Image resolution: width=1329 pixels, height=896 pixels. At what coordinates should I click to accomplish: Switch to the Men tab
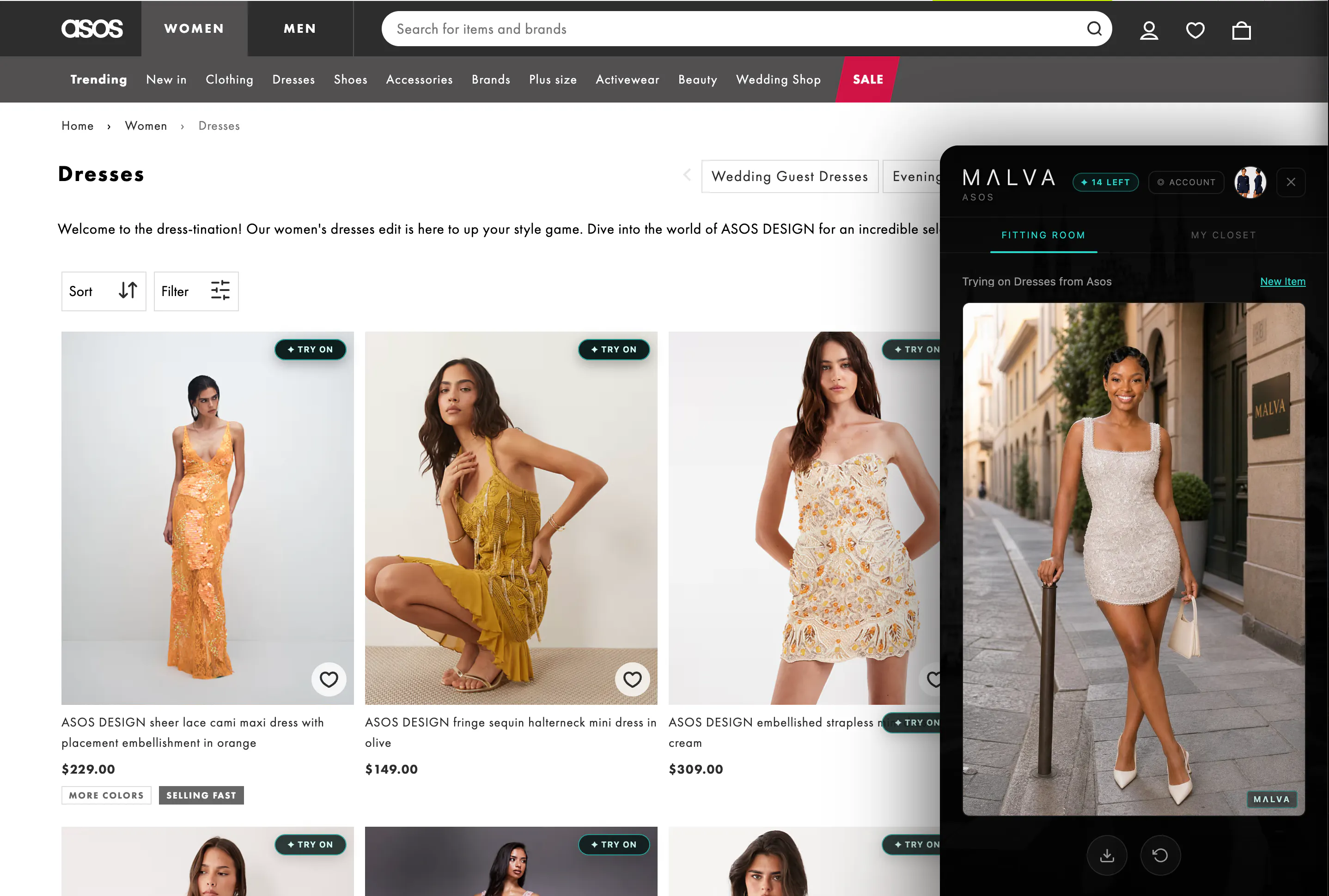click(300, 29)
